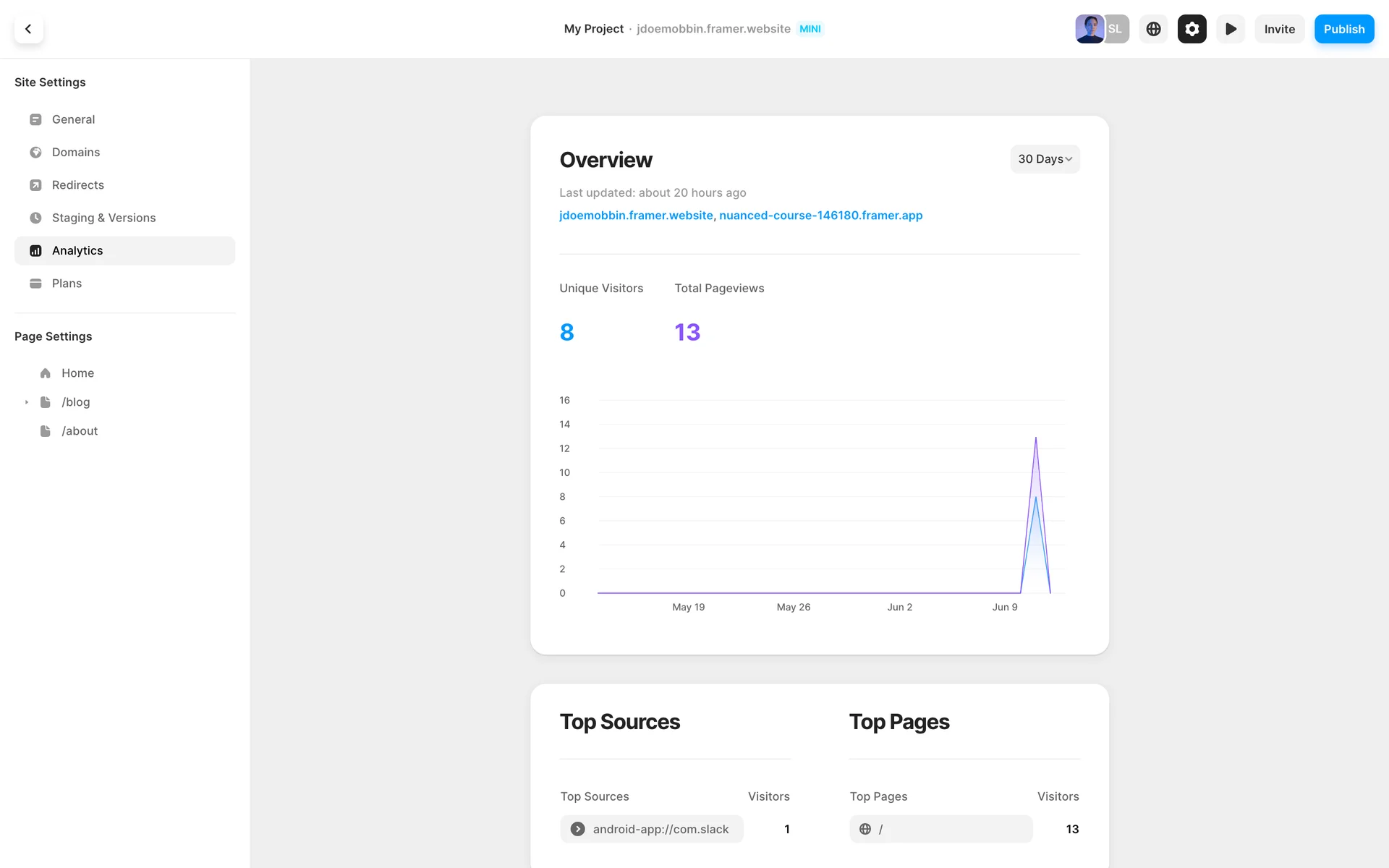
Task: Click the Publish button
Action: tap(1343, 29)
